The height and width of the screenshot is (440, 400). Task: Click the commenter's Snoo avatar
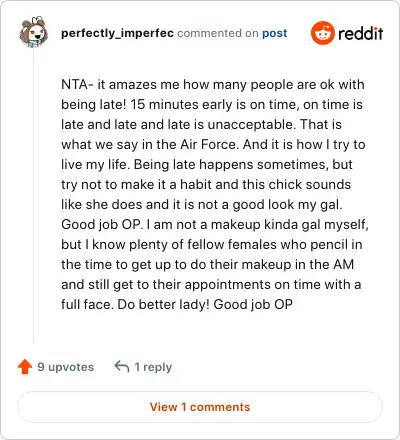point(33,32)
